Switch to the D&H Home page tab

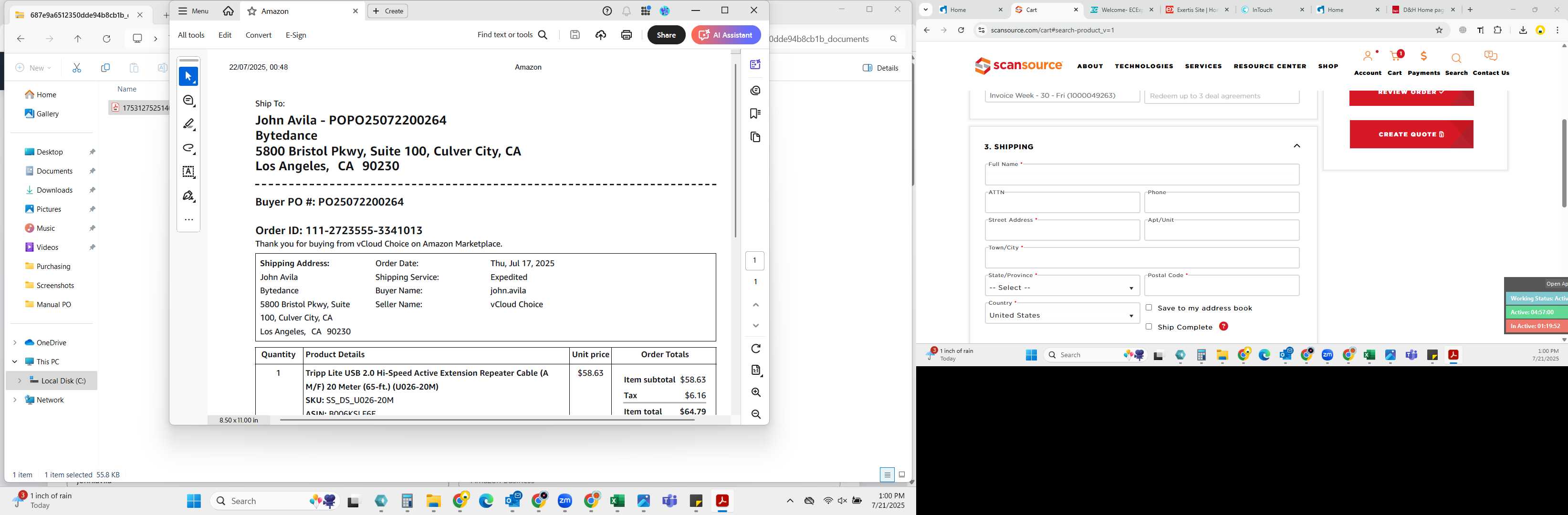pyautogui.click(x=1424, y=10)
